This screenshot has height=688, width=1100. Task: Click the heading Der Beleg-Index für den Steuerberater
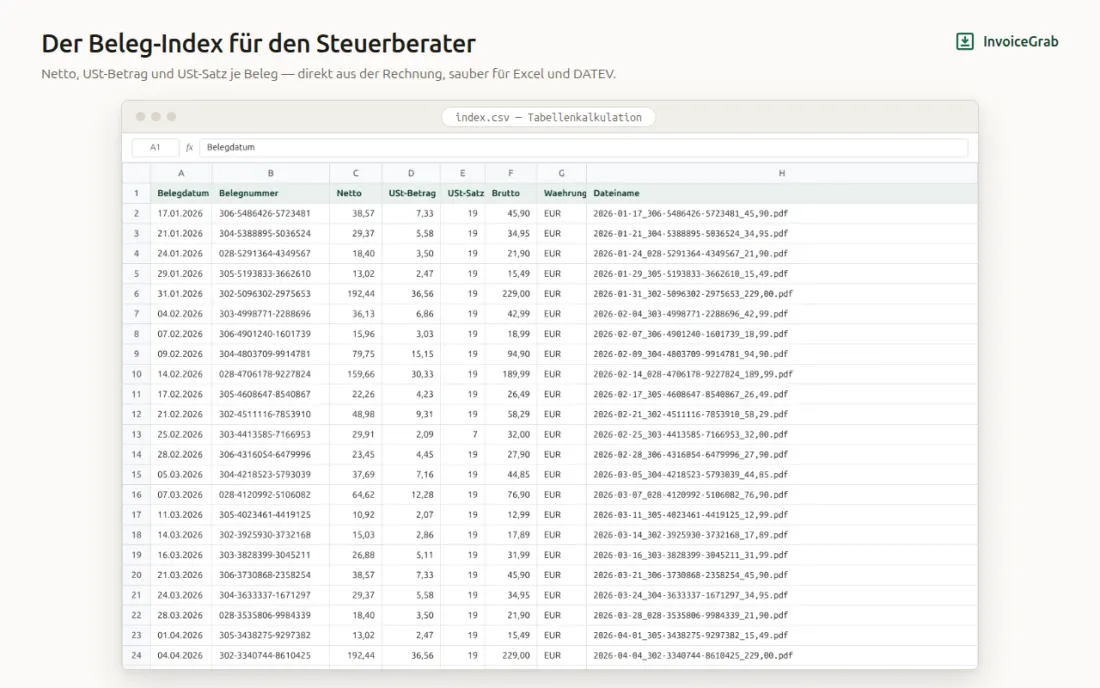[258, 43]
